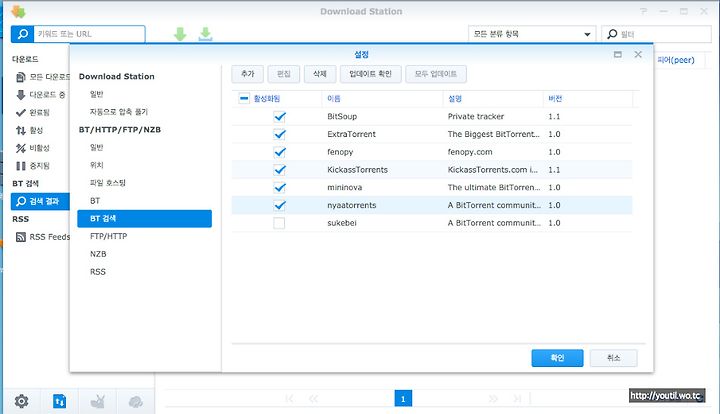Toggle KickassTorrents checkbox
720x414 pixels.
click(x=279, y=170)
